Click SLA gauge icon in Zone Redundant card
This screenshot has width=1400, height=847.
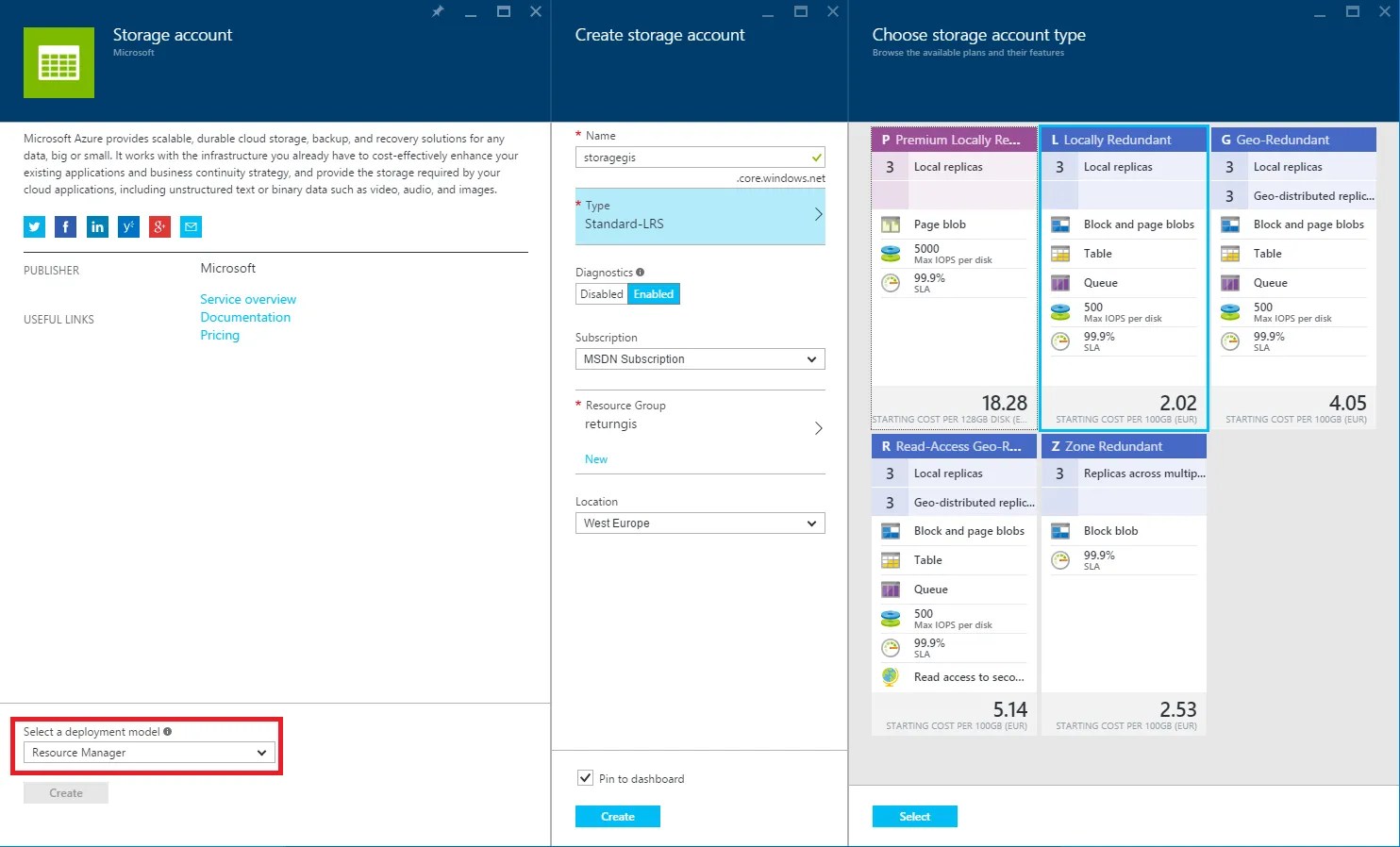coord(1060,560)
